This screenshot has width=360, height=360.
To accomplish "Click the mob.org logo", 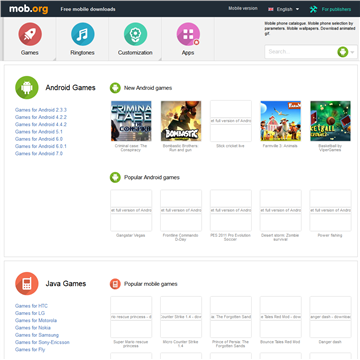I will (x=29, y=9).
